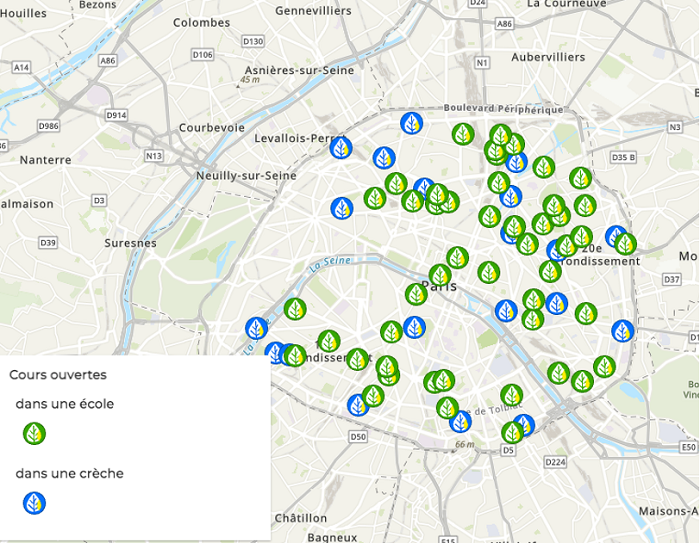Open the blue crèche marker on La Seine's western bend
The height and width of the screenshot is (543, 700).
(257, 329)
